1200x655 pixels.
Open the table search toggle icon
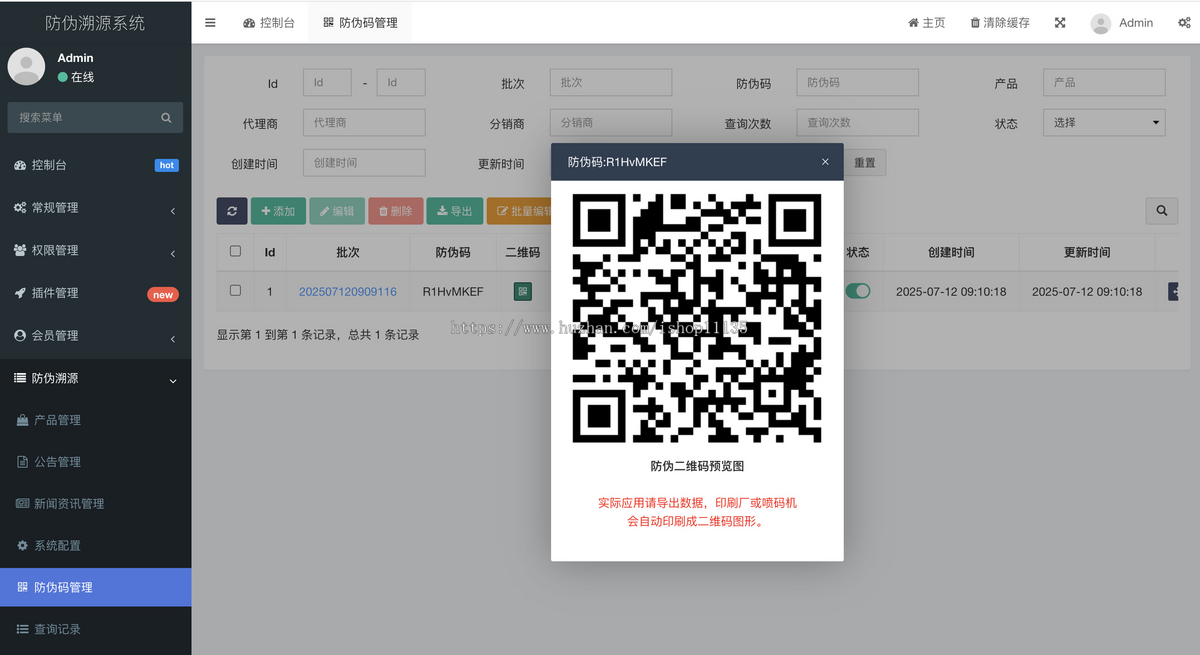pyautogui.click(x=1161, y=211)
